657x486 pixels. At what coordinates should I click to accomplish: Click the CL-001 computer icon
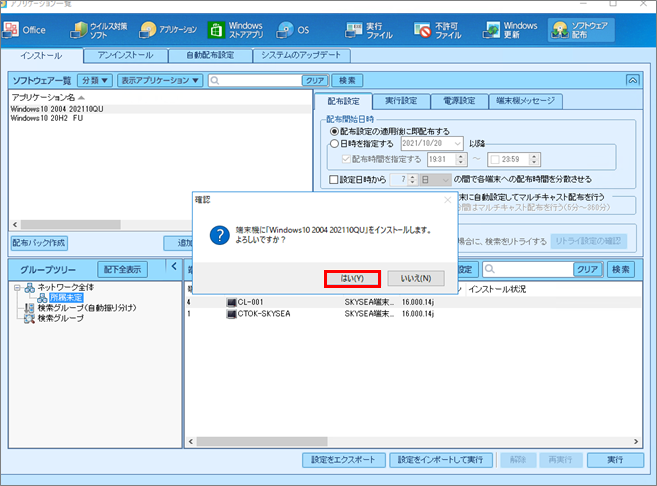coord(231,302)
